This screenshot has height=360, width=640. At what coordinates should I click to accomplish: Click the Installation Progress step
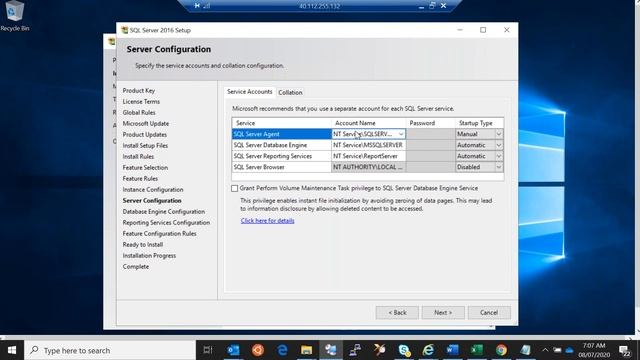click(x=149, y=256)
